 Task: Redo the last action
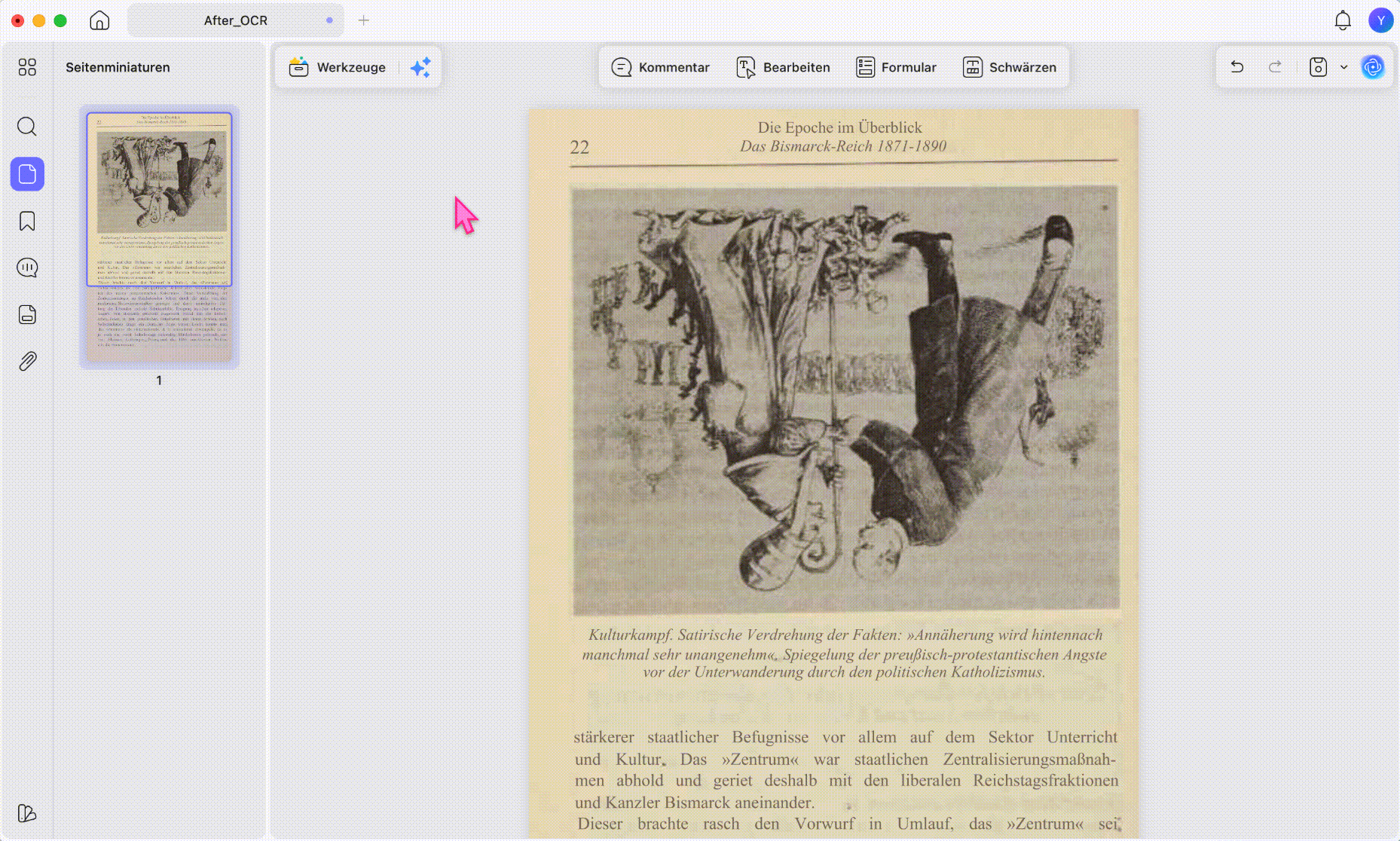coord(1275,67)
